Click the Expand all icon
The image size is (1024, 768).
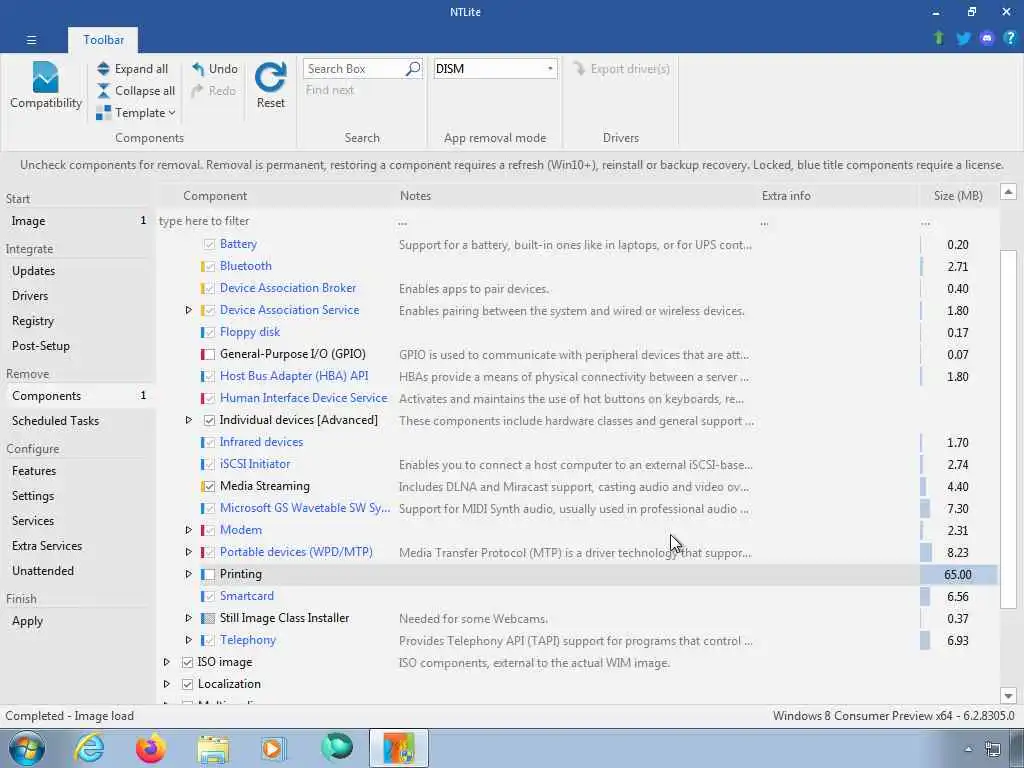point(103,69)
